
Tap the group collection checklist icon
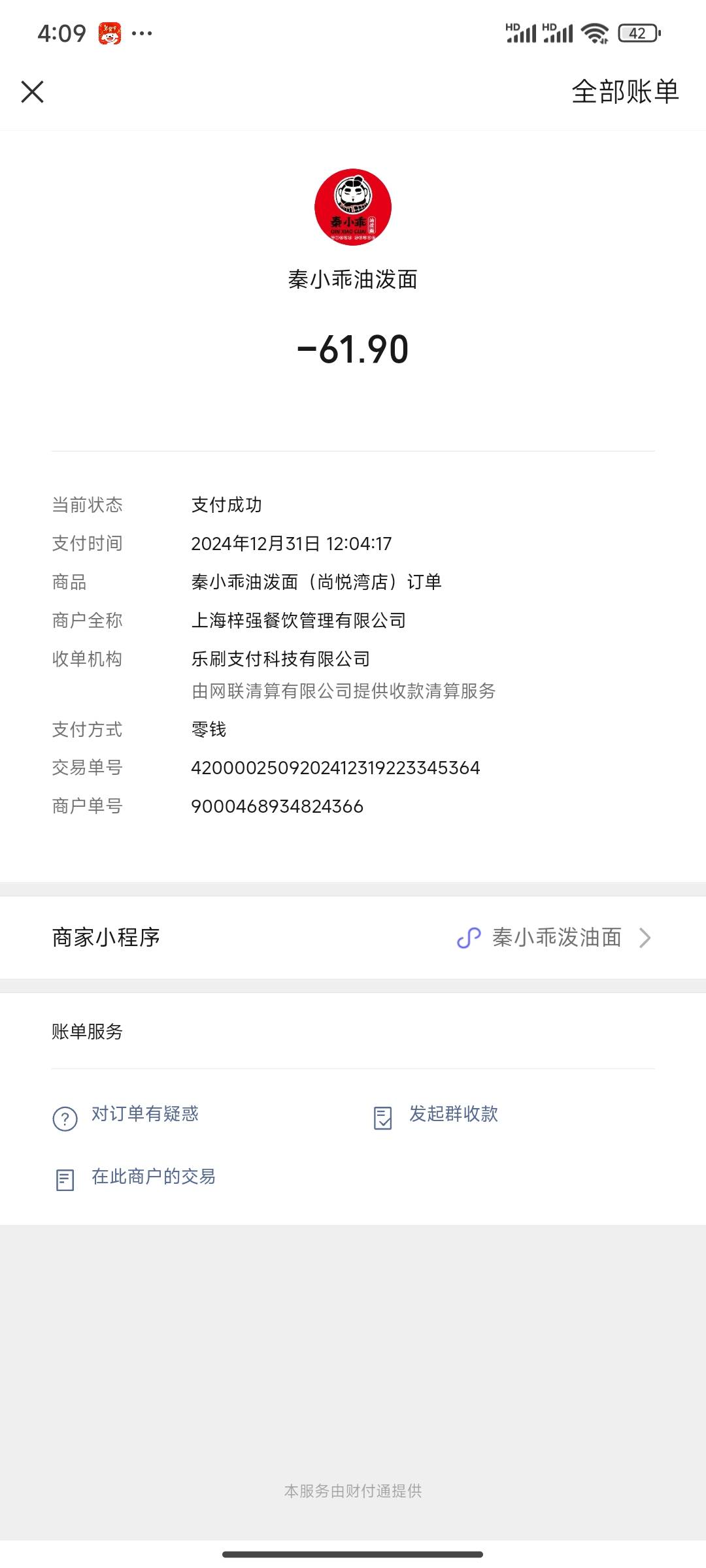(x=382, y=1118)
